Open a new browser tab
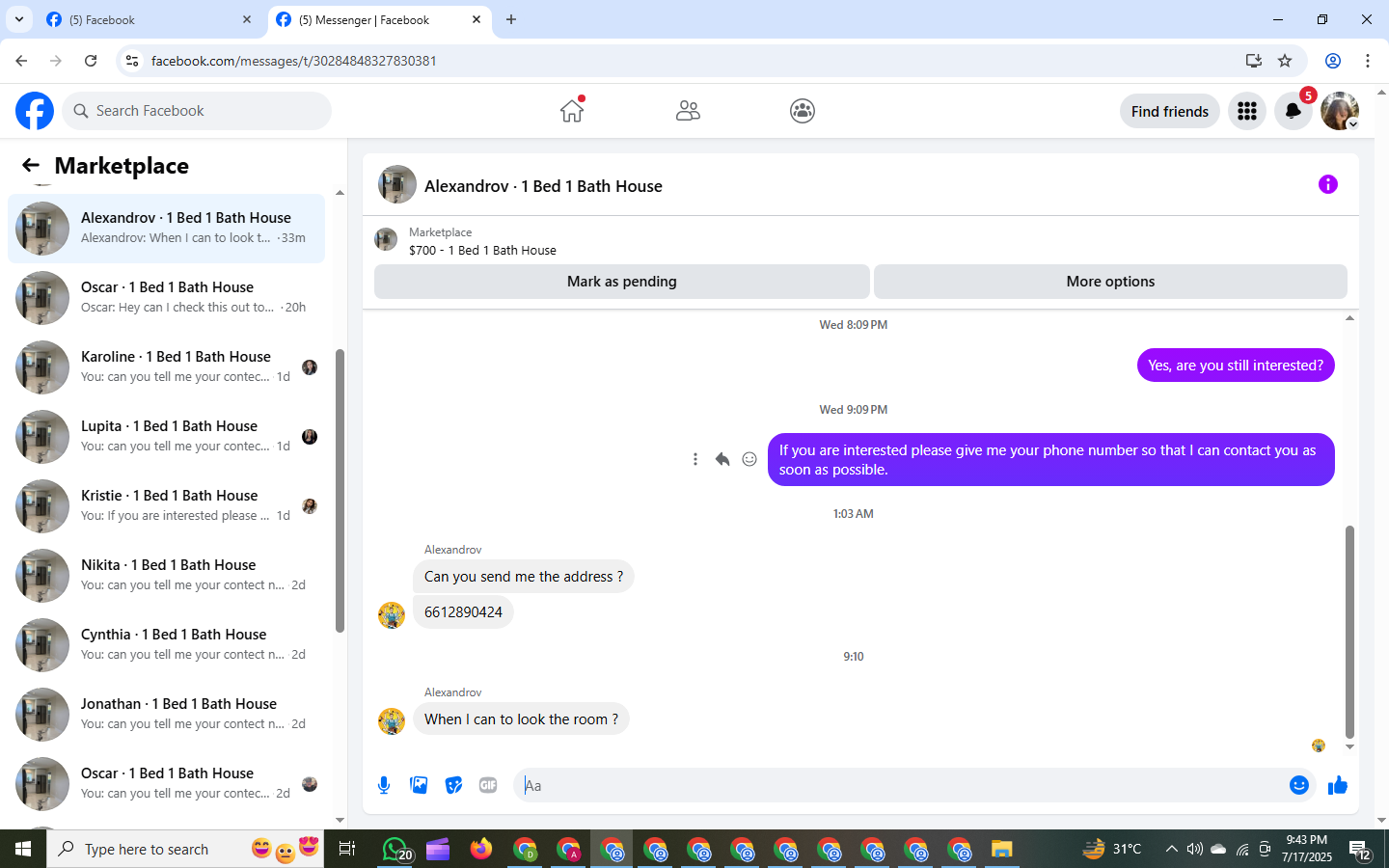The height and width of the screenshot is (868, 1389). [x=511, y=19]
